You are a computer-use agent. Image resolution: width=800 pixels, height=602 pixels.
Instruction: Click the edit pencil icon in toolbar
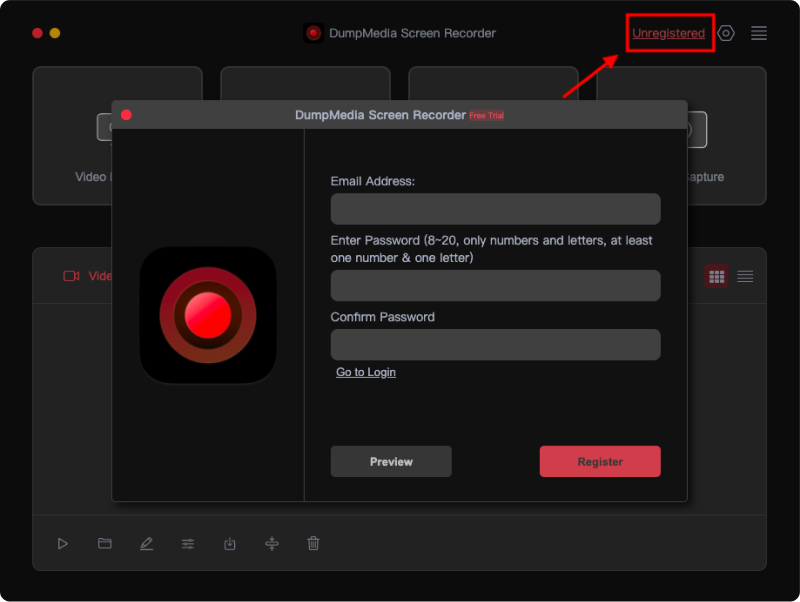point(146,543)
